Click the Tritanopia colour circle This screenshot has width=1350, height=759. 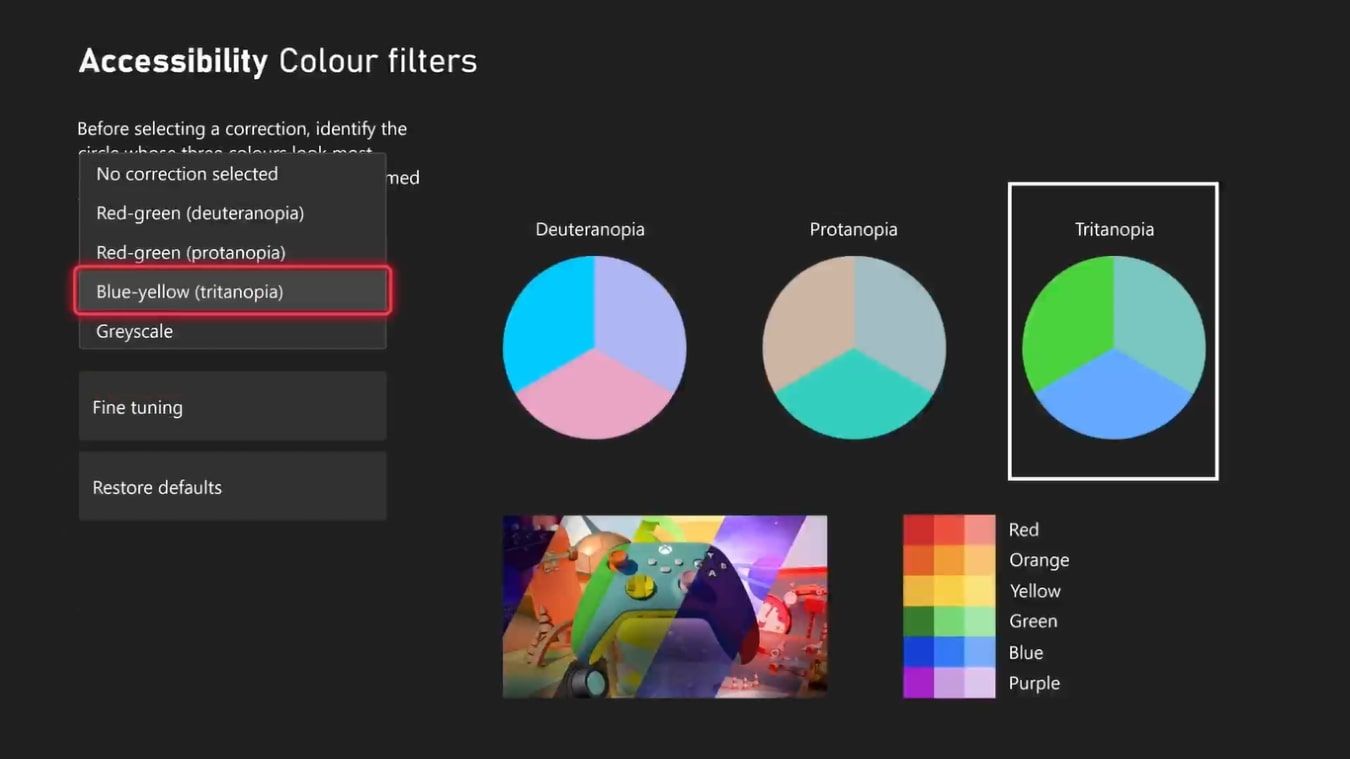(x=1113, y=347)
